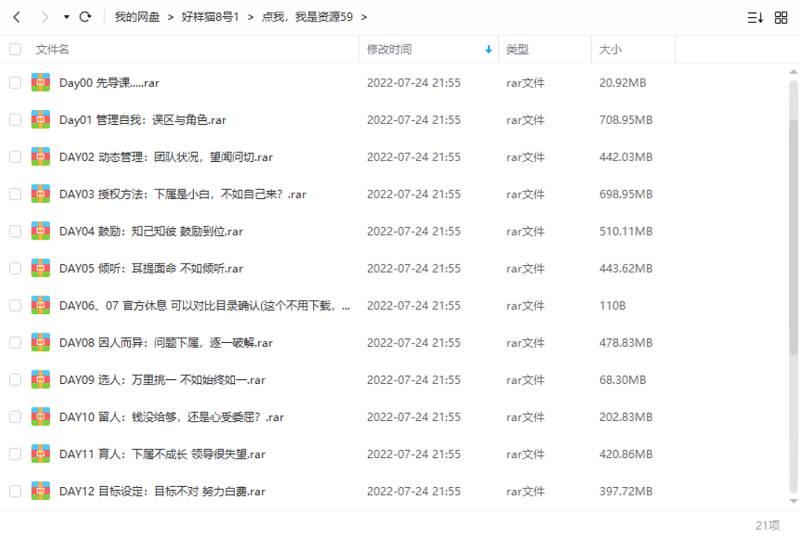The height and width of the screenshot is (536, 800).
Task: Check the box for Day01 管理自我 file
Action: [x=15, y=120]
